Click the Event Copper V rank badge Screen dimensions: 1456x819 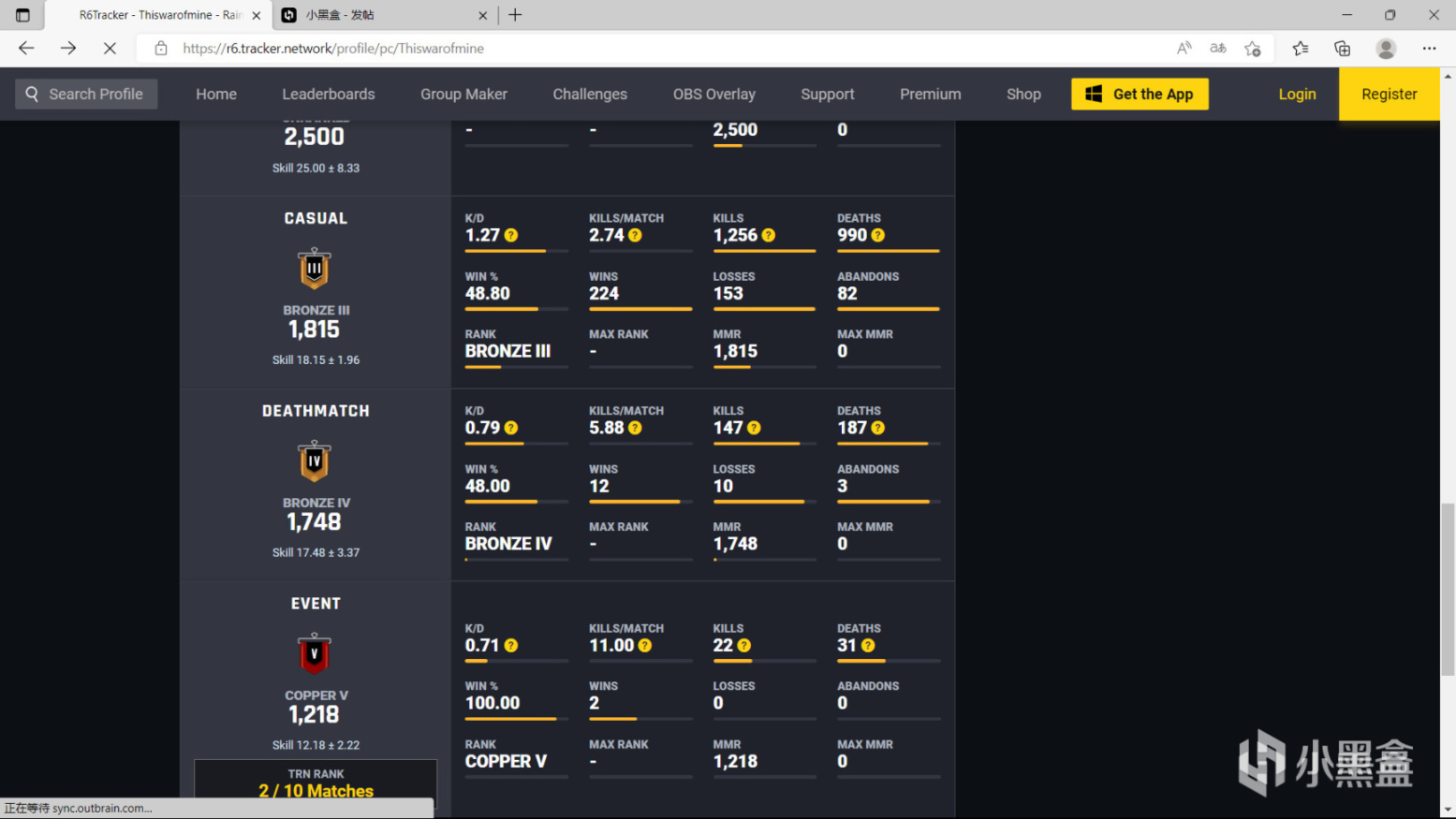pyautogui.click(x=315, y=654)
